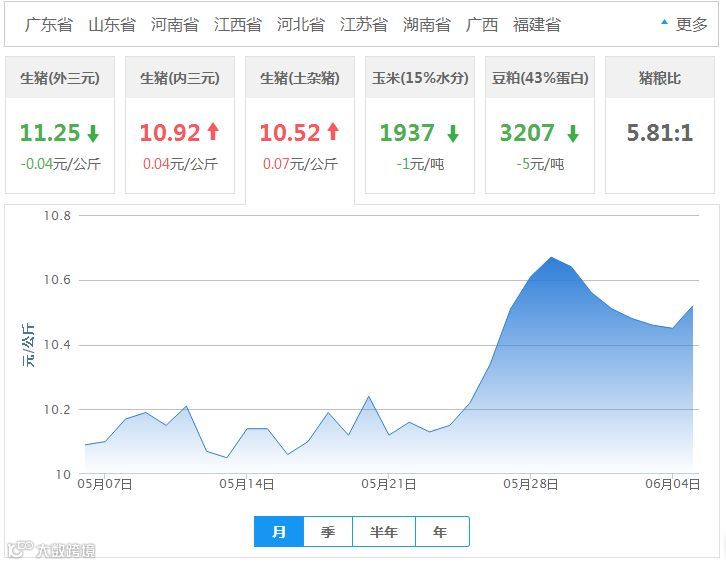Viewport: 726px width, 565px height.
Task: Click the 元/公斤 y-axis title
Action: [x=28, y=345]
